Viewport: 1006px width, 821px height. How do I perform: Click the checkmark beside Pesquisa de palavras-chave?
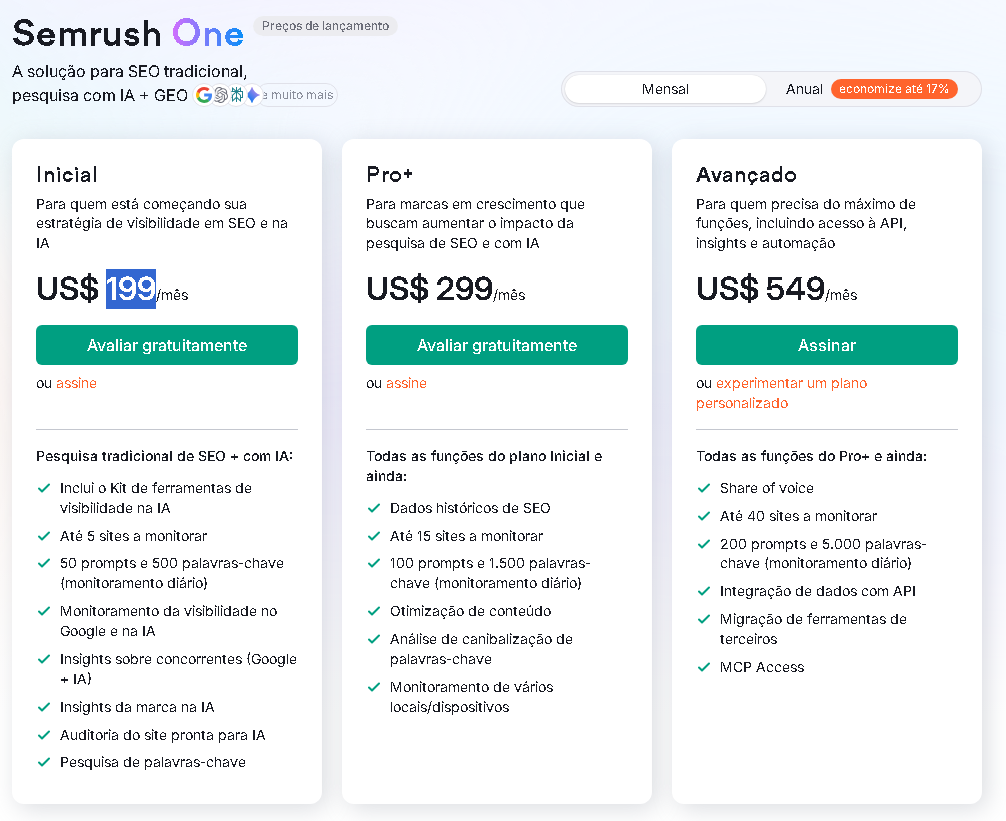pyautogui.click(x=43, y=761)
